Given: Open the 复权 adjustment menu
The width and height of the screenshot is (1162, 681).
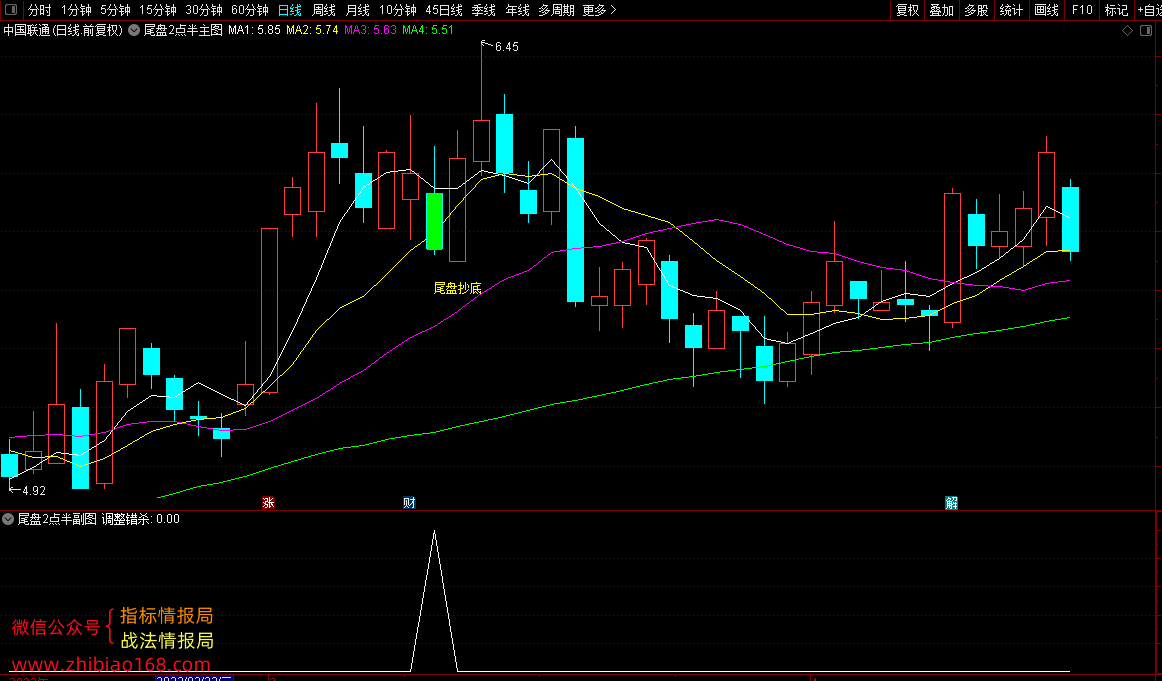Looking at the screenshot, I should tap(907, 10).
